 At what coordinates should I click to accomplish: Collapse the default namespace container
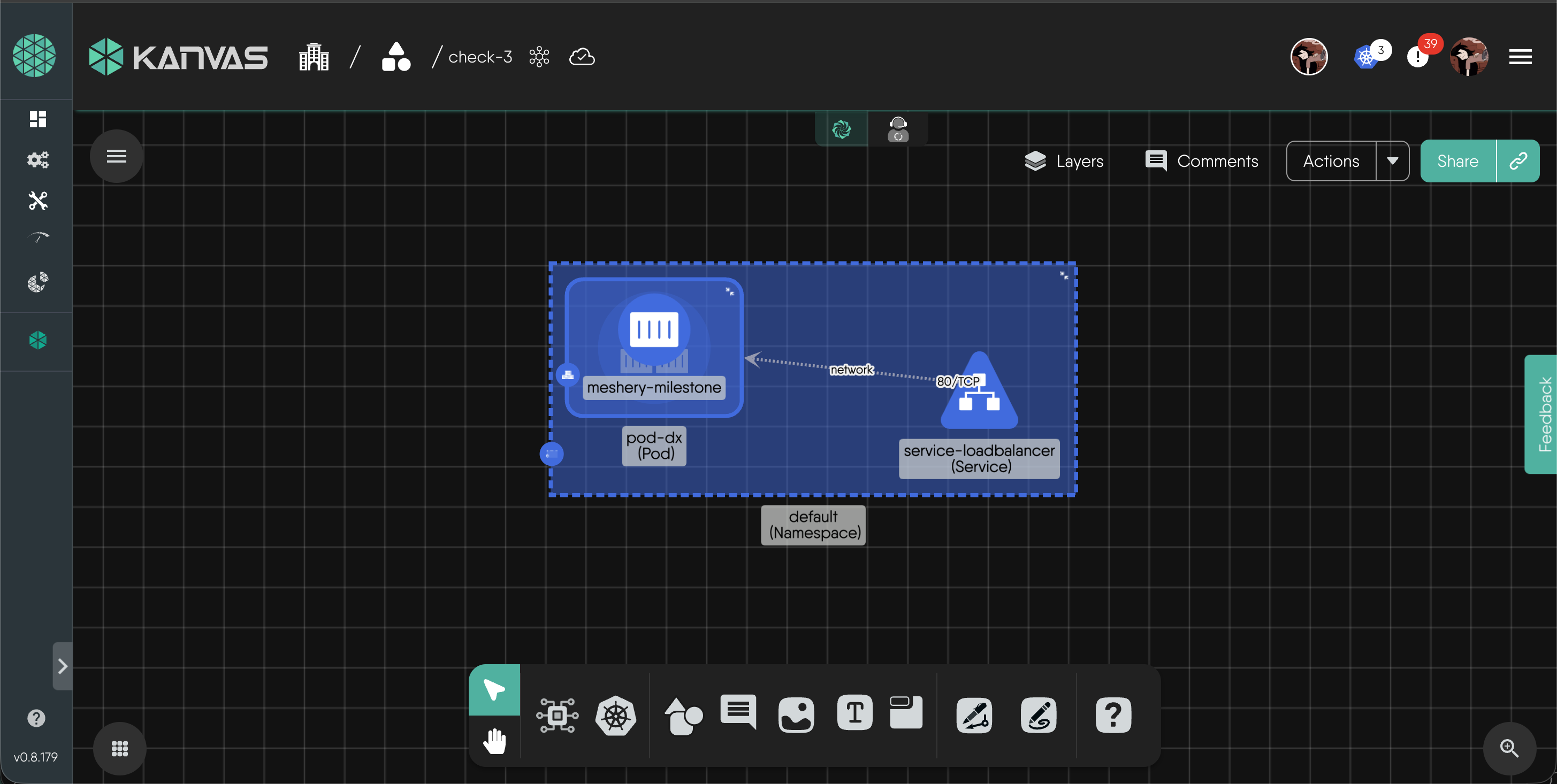click(x=1064, y=275)
